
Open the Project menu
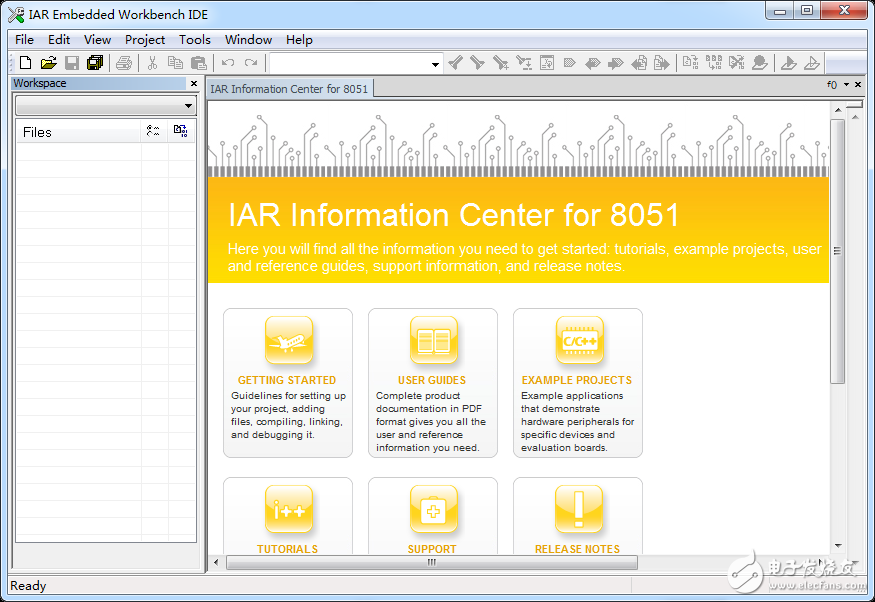[x=145, y=40]
